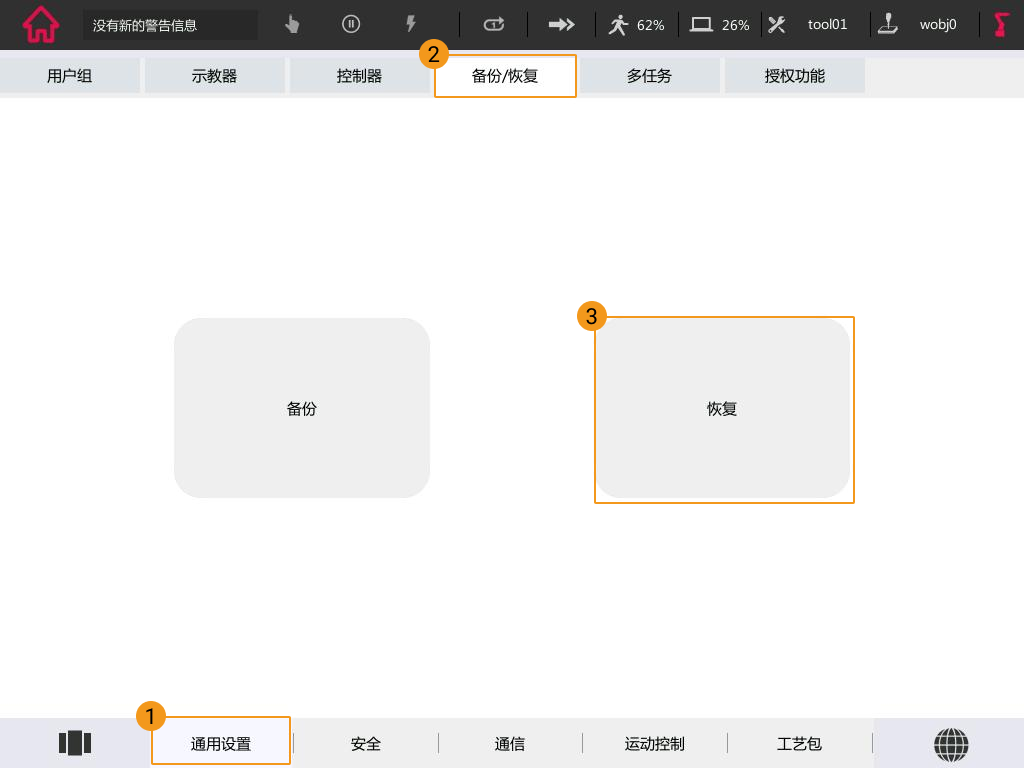The height and width of the screenshot is (768, 1024).
Task: Open the running man speed 62% setting
Action: pyautogui.click(x=636, y=25)
